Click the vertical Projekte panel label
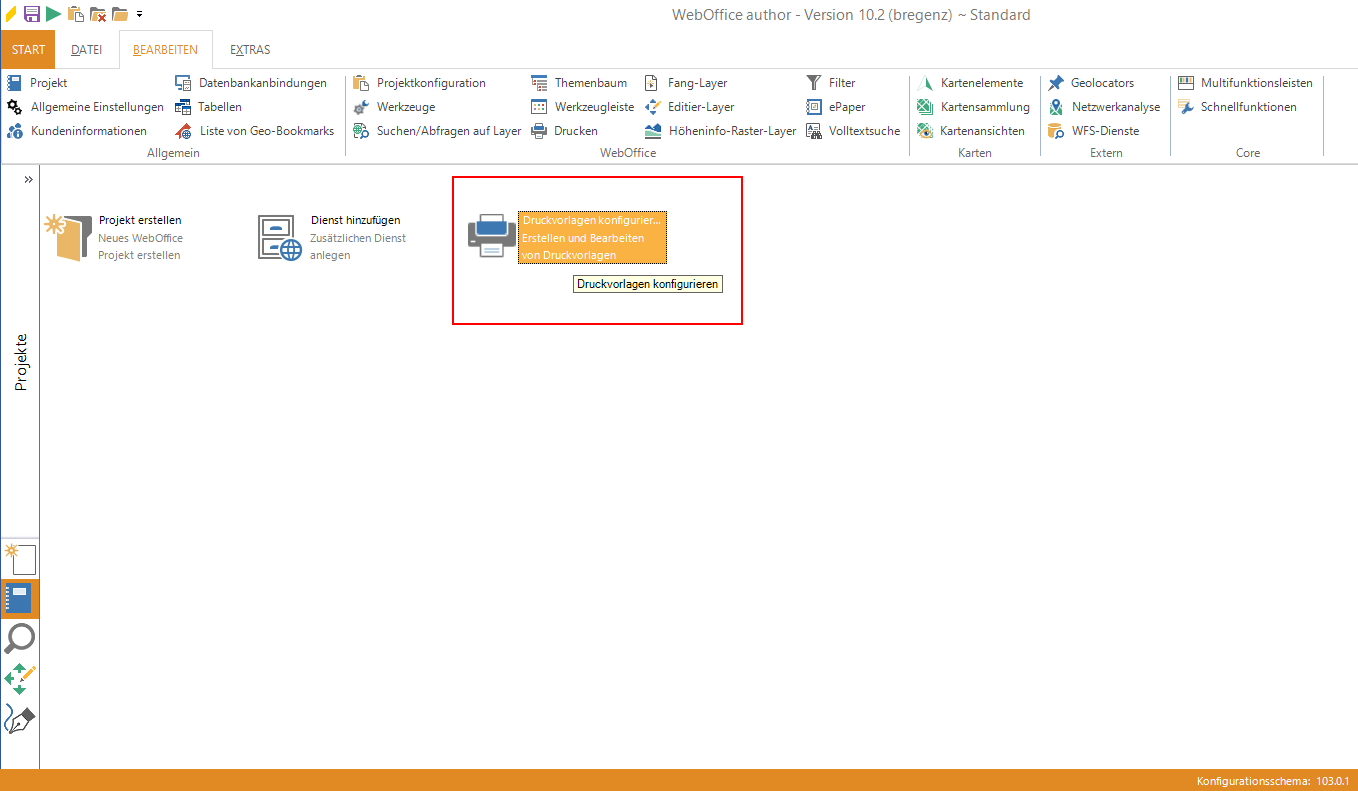The width and height of the screenshot is (1358, 791). (x=21, y=362)
